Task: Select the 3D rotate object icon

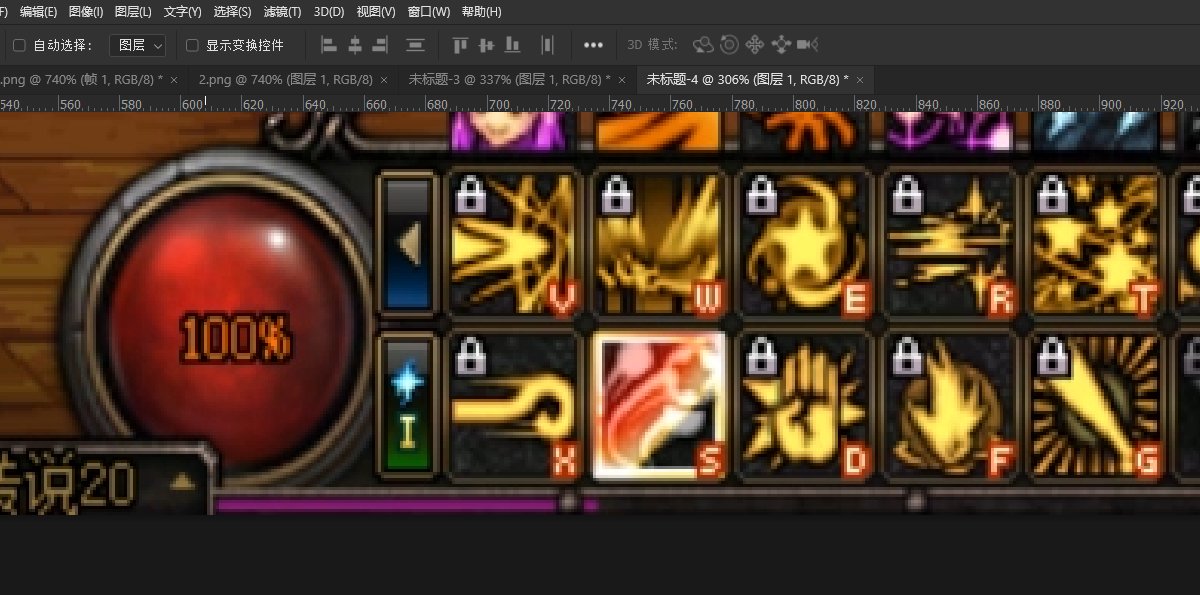Action: (703, 45)
